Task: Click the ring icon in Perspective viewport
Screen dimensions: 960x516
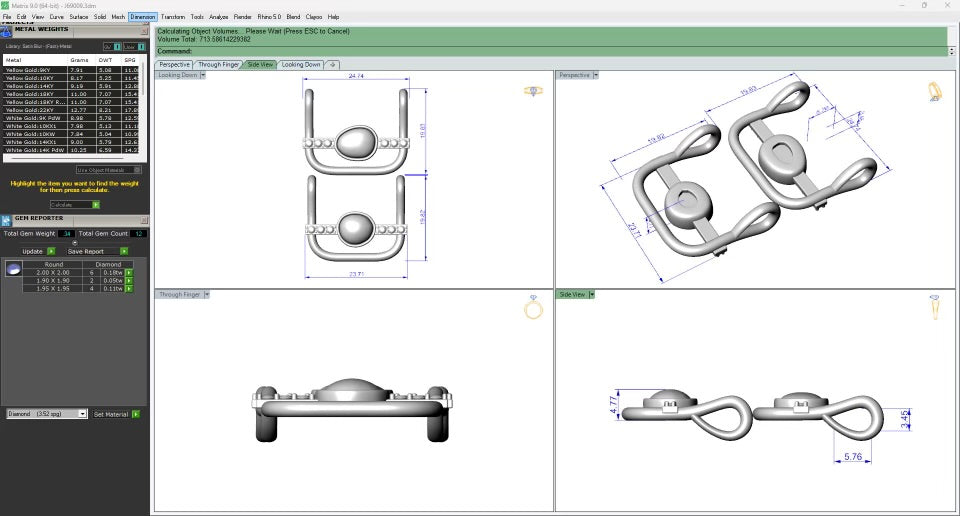Action: point(934,92)
